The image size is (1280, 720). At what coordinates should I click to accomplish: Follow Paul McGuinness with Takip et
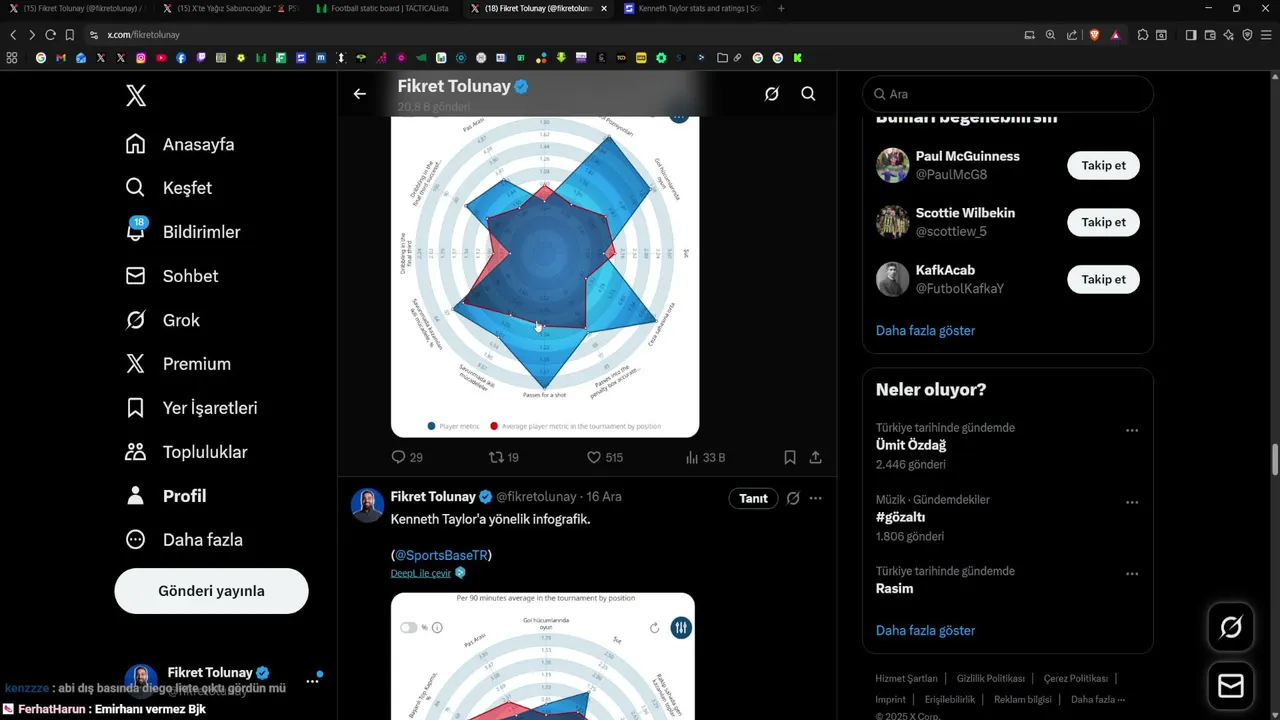(x=1103, y=165)
